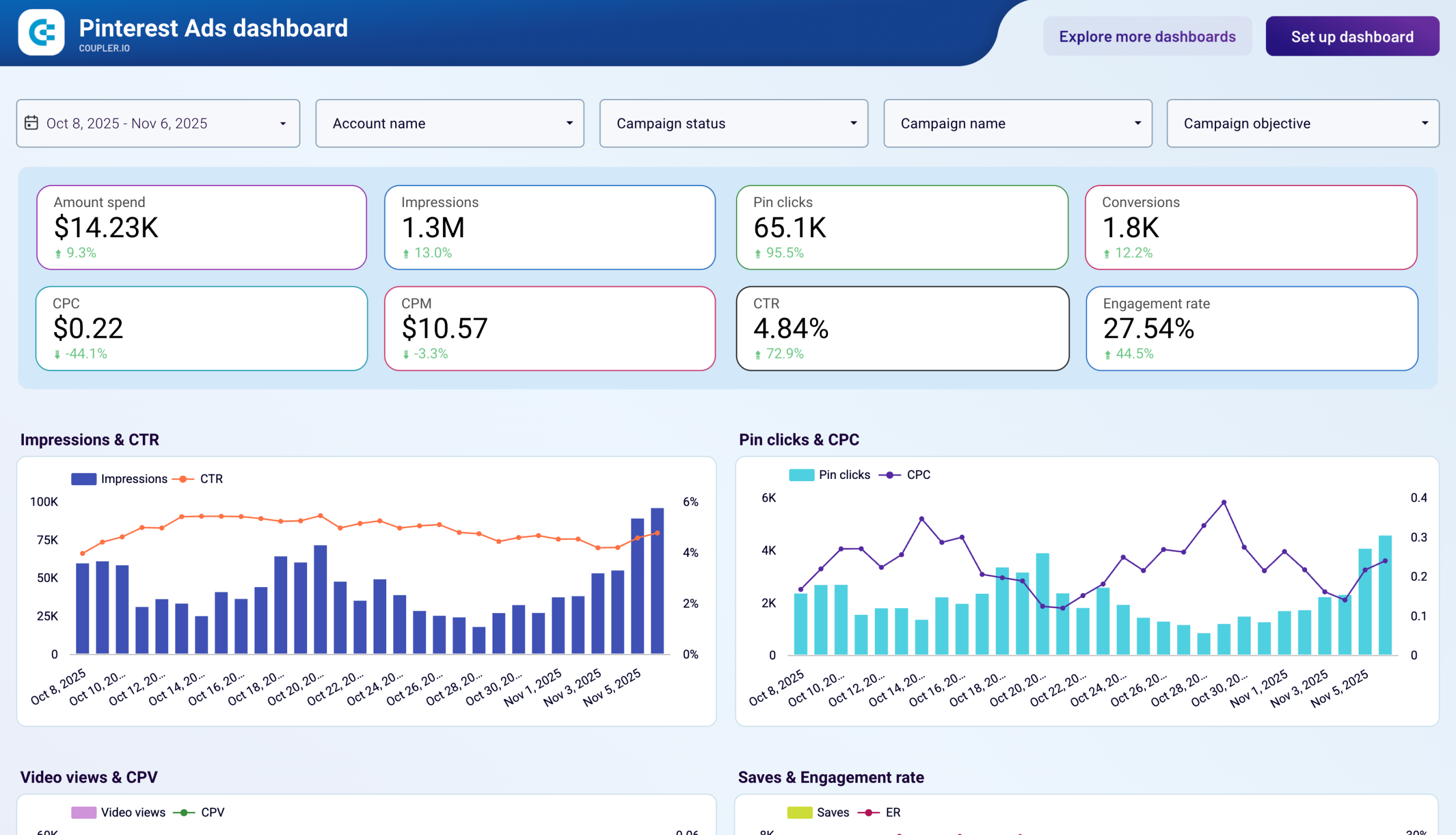This screenshot has width=1456, height=835.
Task: Toggle the Saves series in its legend
Action: coord(800,812)
